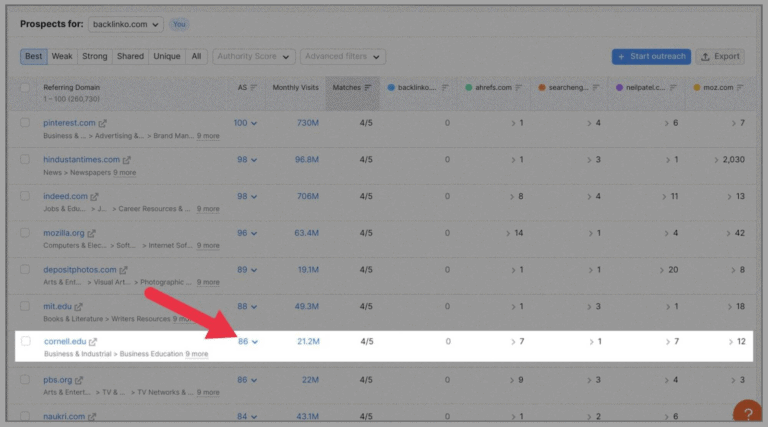Open the Authority Score filter dropdown
Screen dimensions: 768x427
254,56
